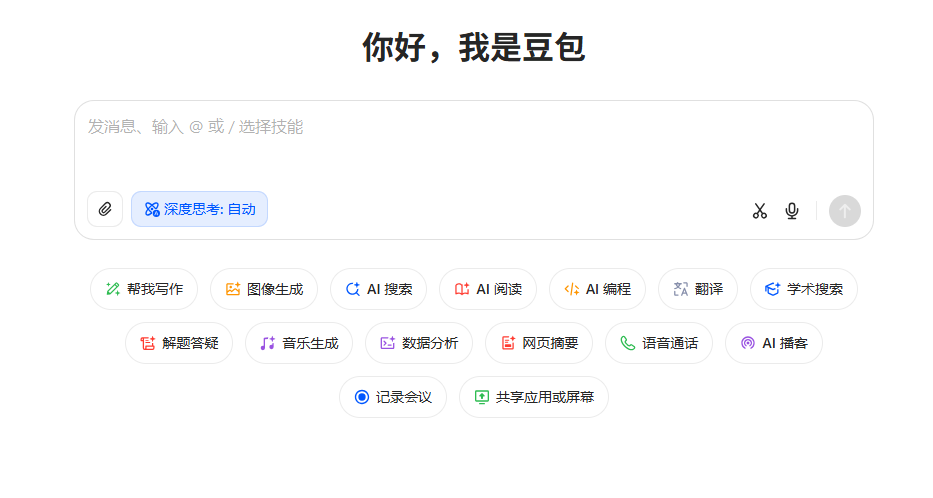Start a 语音通话 voice call
Image resolution: width=933 pixels, height=498 pixels.
pos(659,343)
